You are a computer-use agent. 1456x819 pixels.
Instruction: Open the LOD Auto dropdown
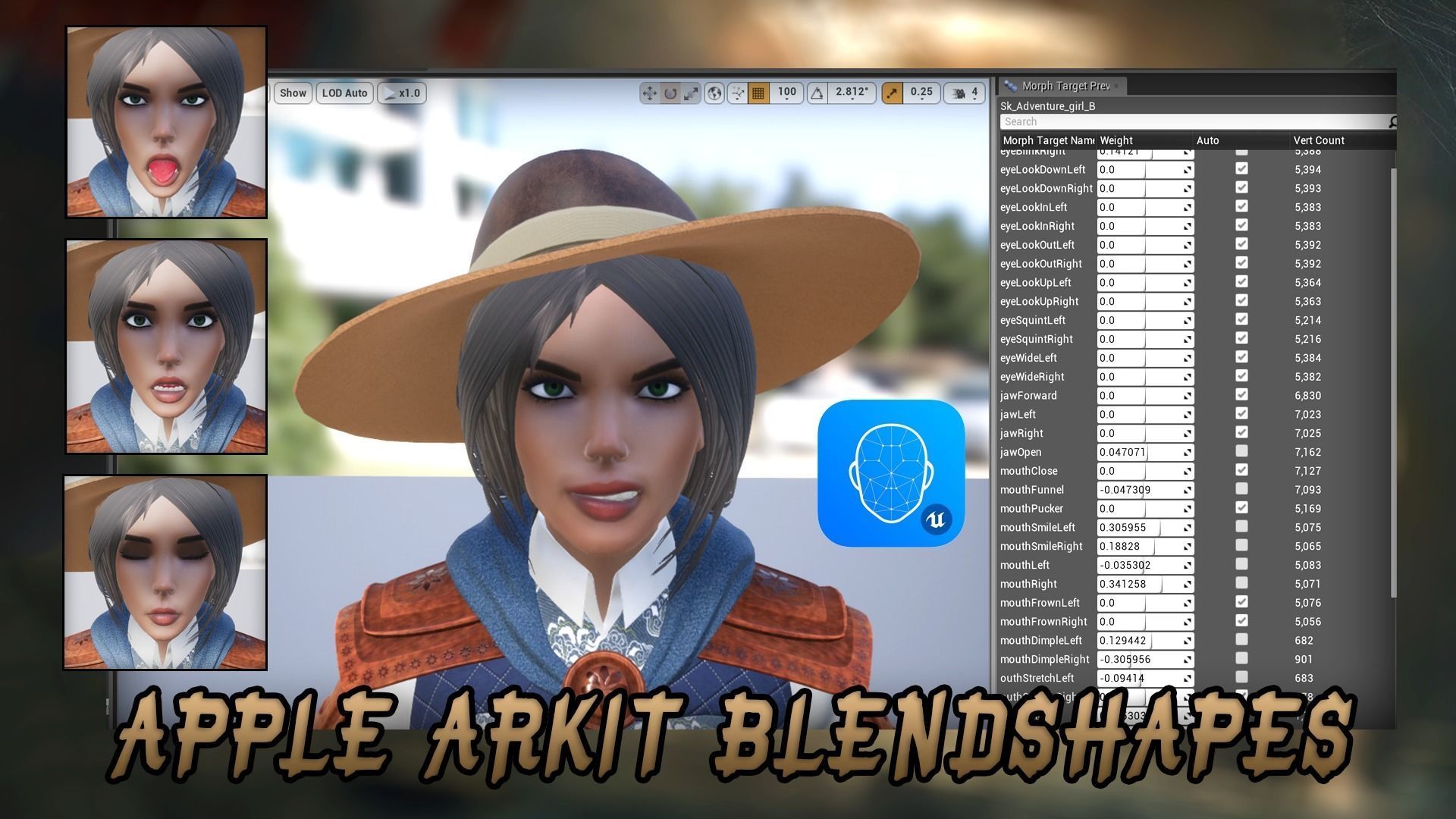point(344,93)
